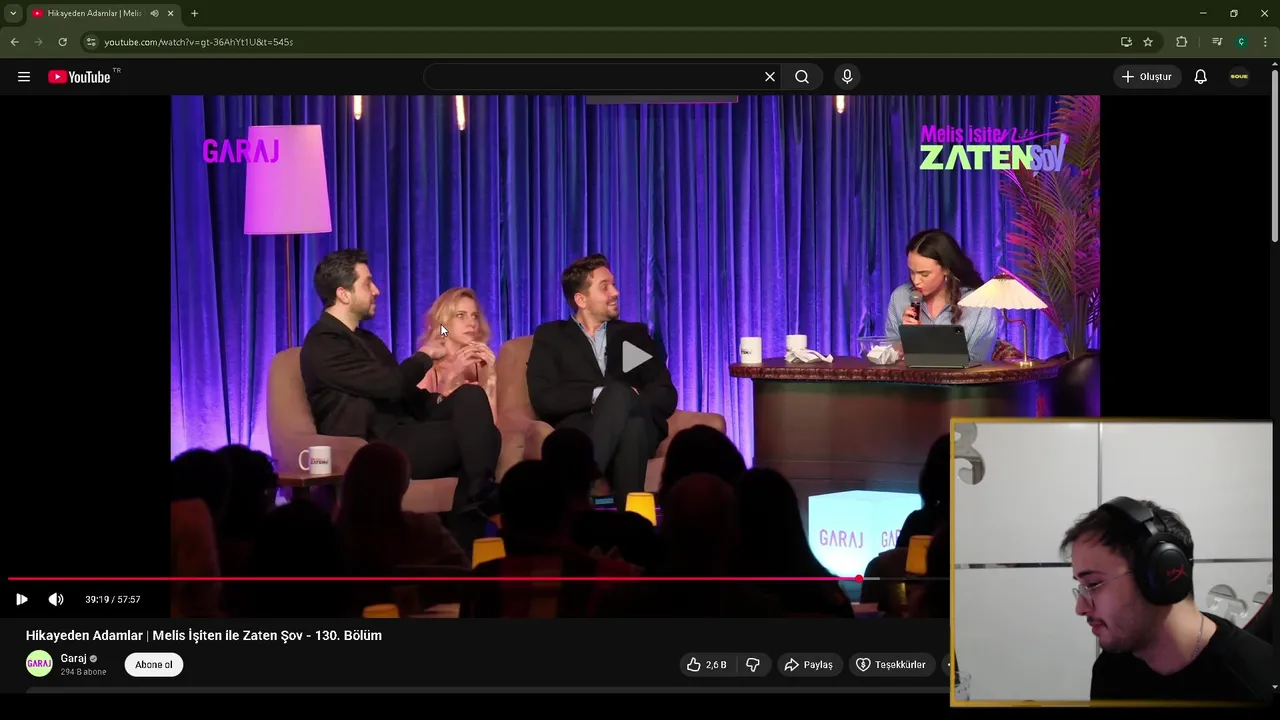Go to YouTube home via logo
Image resolution: width=1280 pixels, height=720 pixels.
coord(80,77)
